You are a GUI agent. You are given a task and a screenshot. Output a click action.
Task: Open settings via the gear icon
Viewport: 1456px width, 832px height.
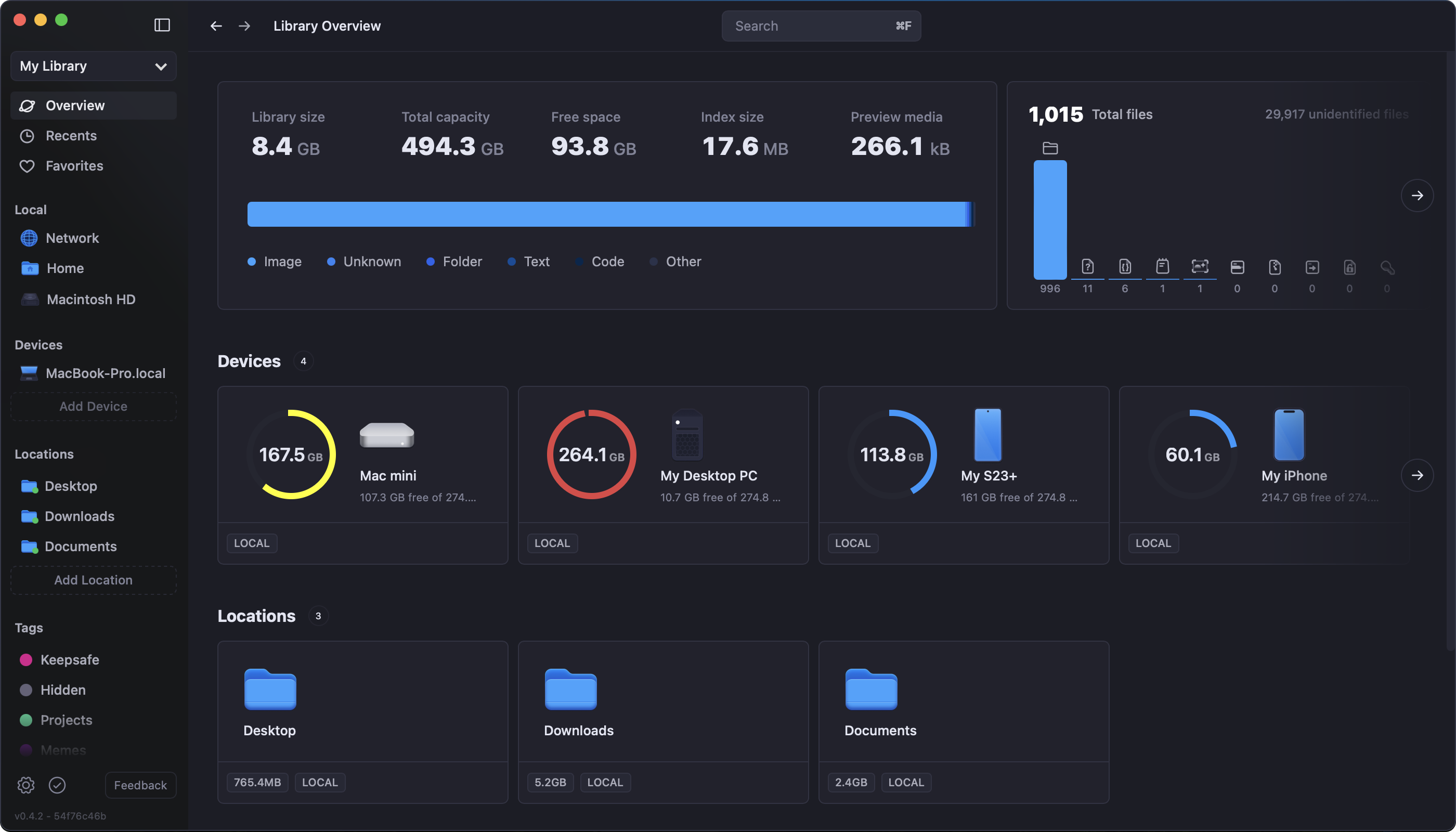coord(25,785)
